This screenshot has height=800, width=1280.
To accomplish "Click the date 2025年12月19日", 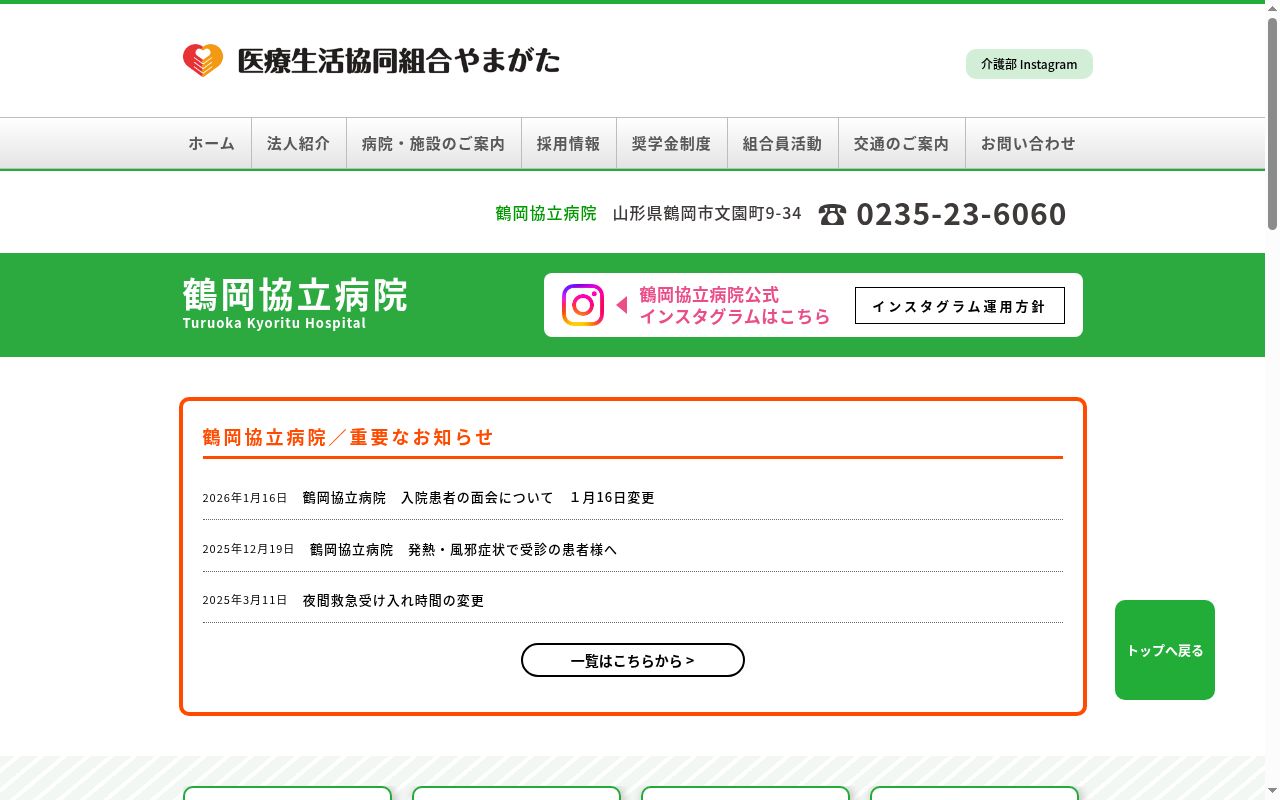I will click(249, 549).
